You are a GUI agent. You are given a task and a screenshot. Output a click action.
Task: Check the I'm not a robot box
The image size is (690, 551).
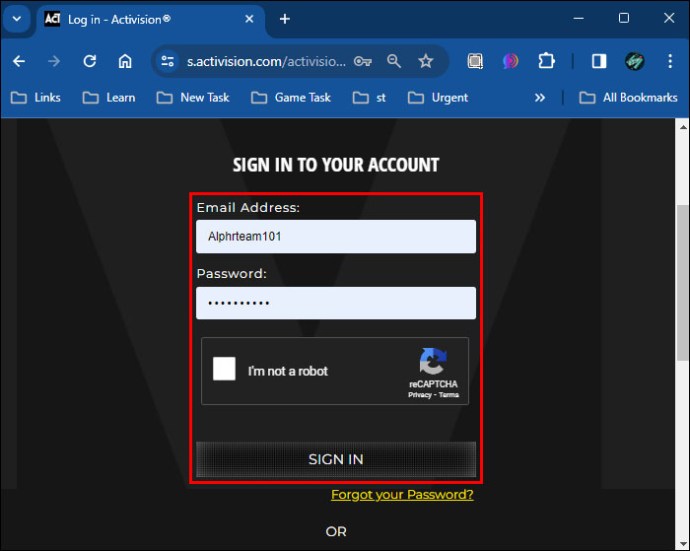(224, 369)
